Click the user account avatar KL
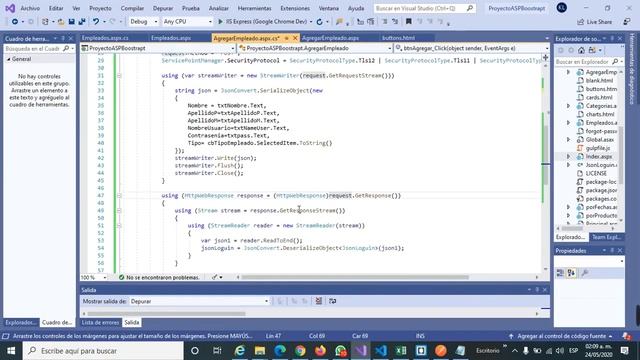The image size is (640, 360). [562, 7]
